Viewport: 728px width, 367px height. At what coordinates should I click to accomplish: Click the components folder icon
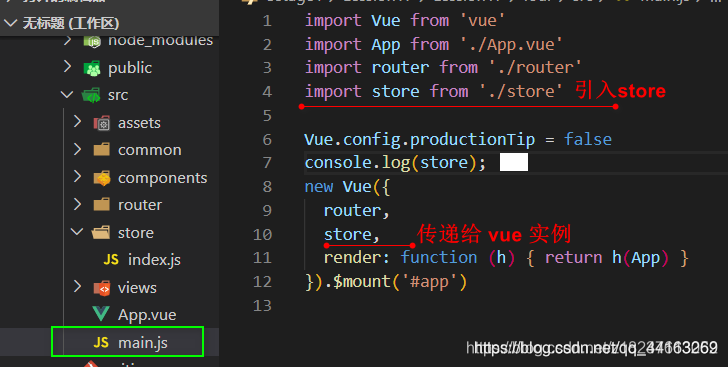click(x=102, y=178)
